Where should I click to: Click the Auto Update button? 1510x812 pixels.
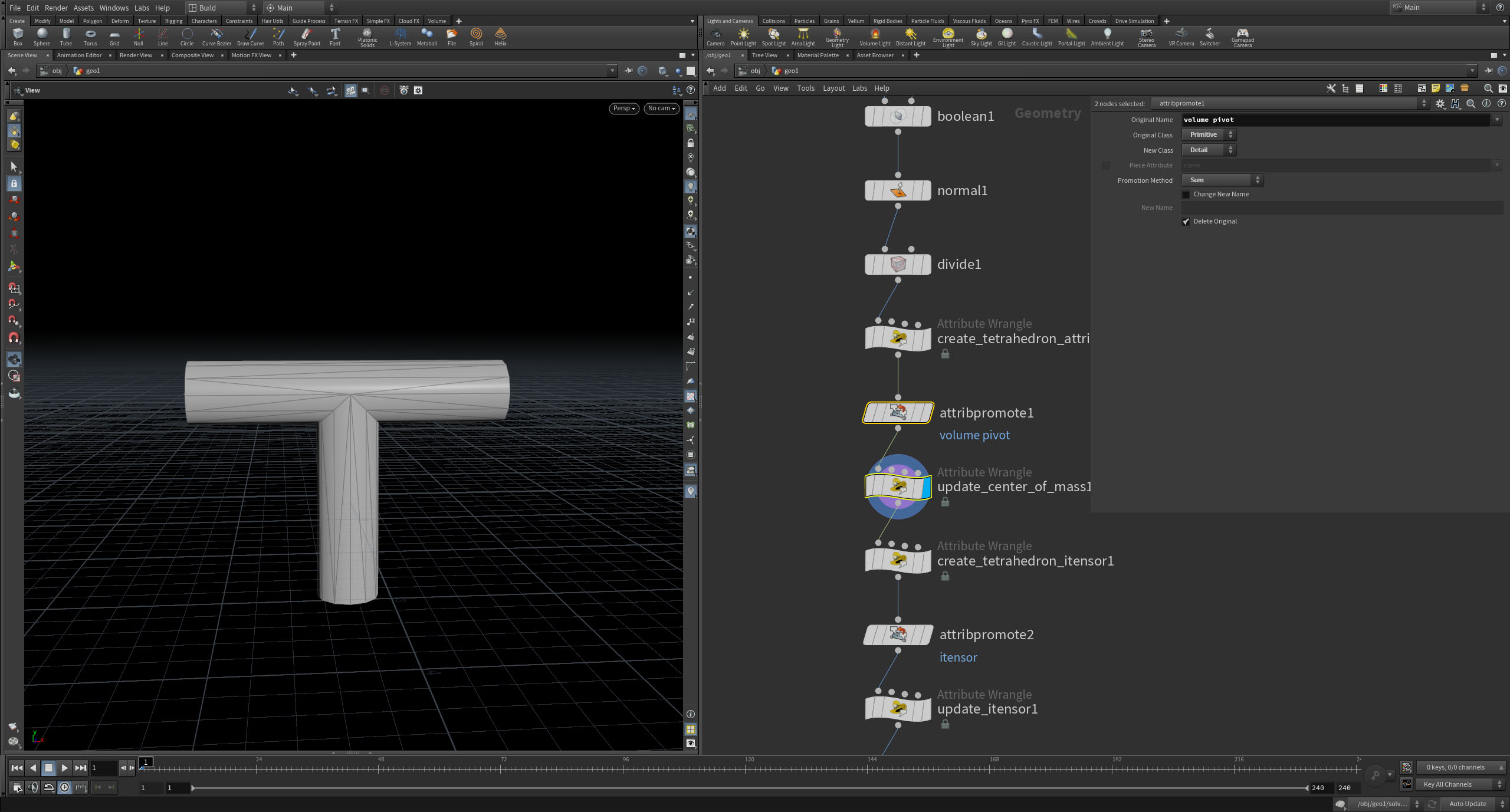click(x=1468, y=804)
